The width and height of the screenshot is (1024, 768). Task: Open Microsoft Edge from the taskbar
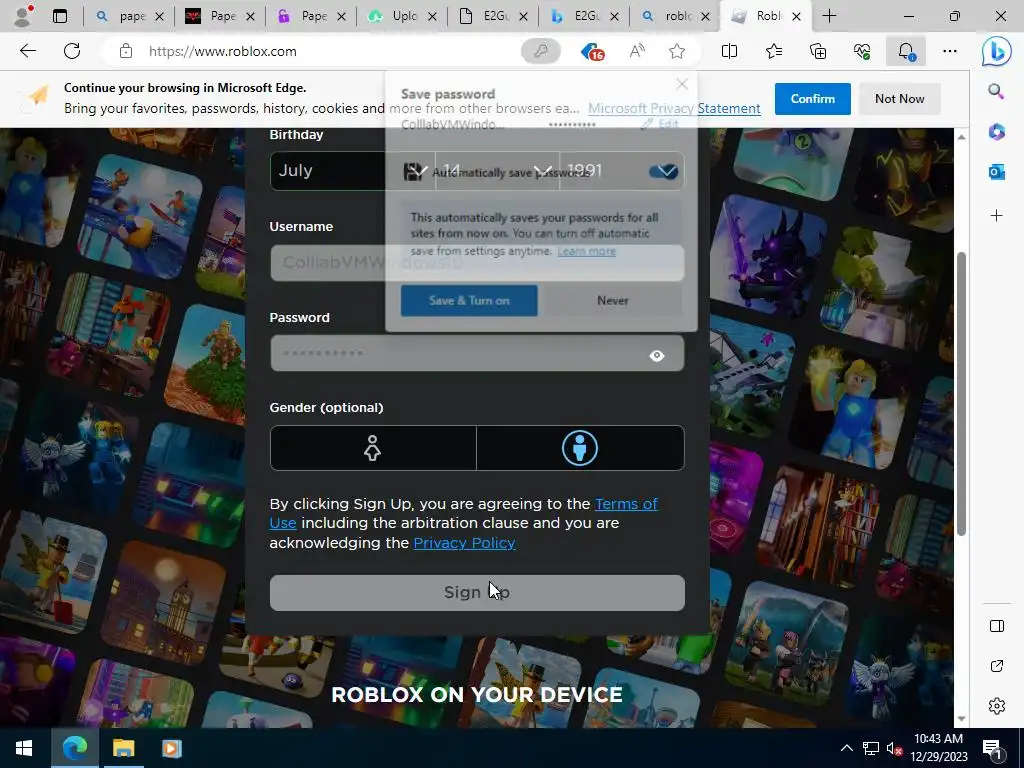(x=74, y=748)
